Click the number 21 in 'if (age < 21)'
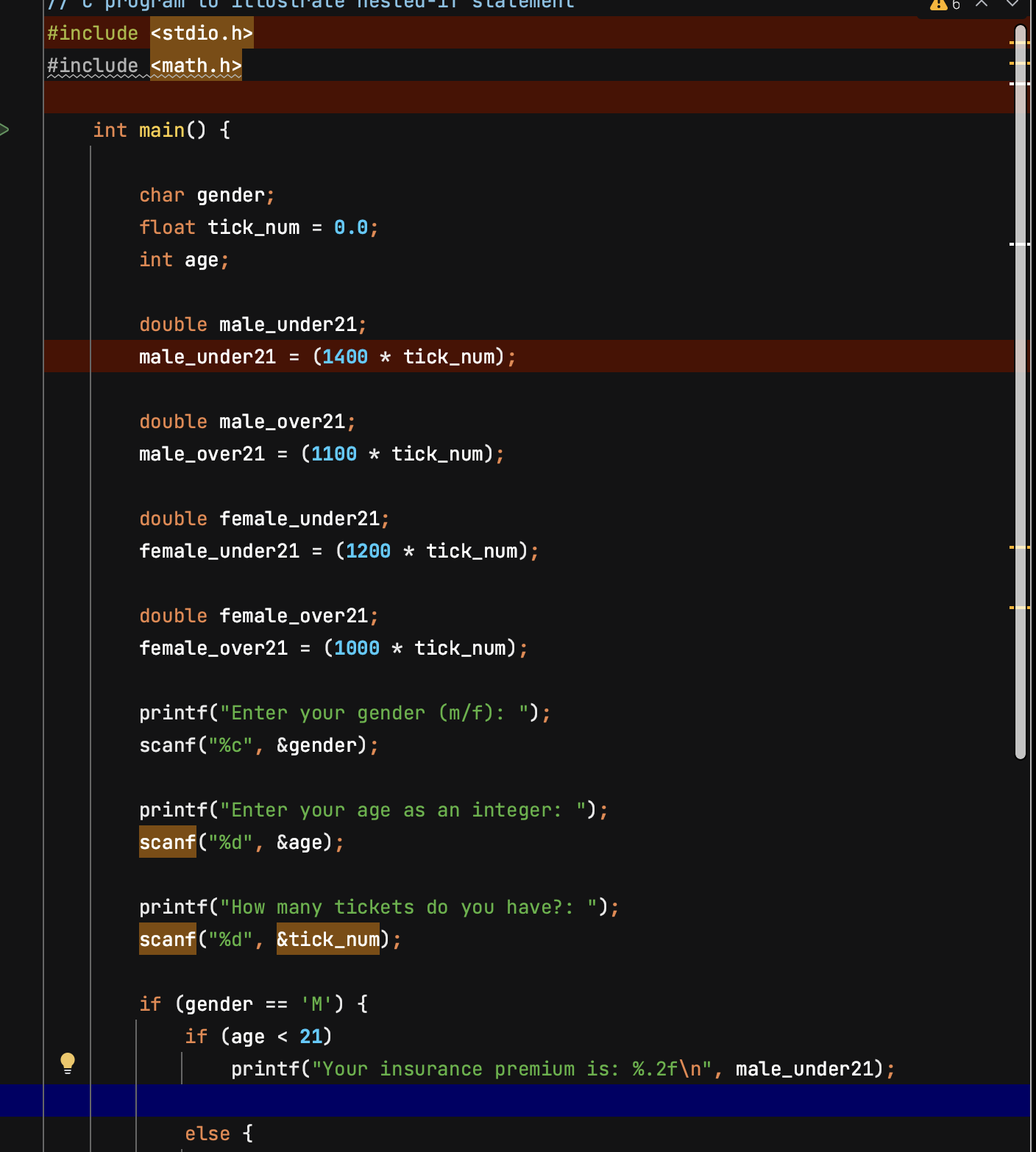 (311, 1037)
